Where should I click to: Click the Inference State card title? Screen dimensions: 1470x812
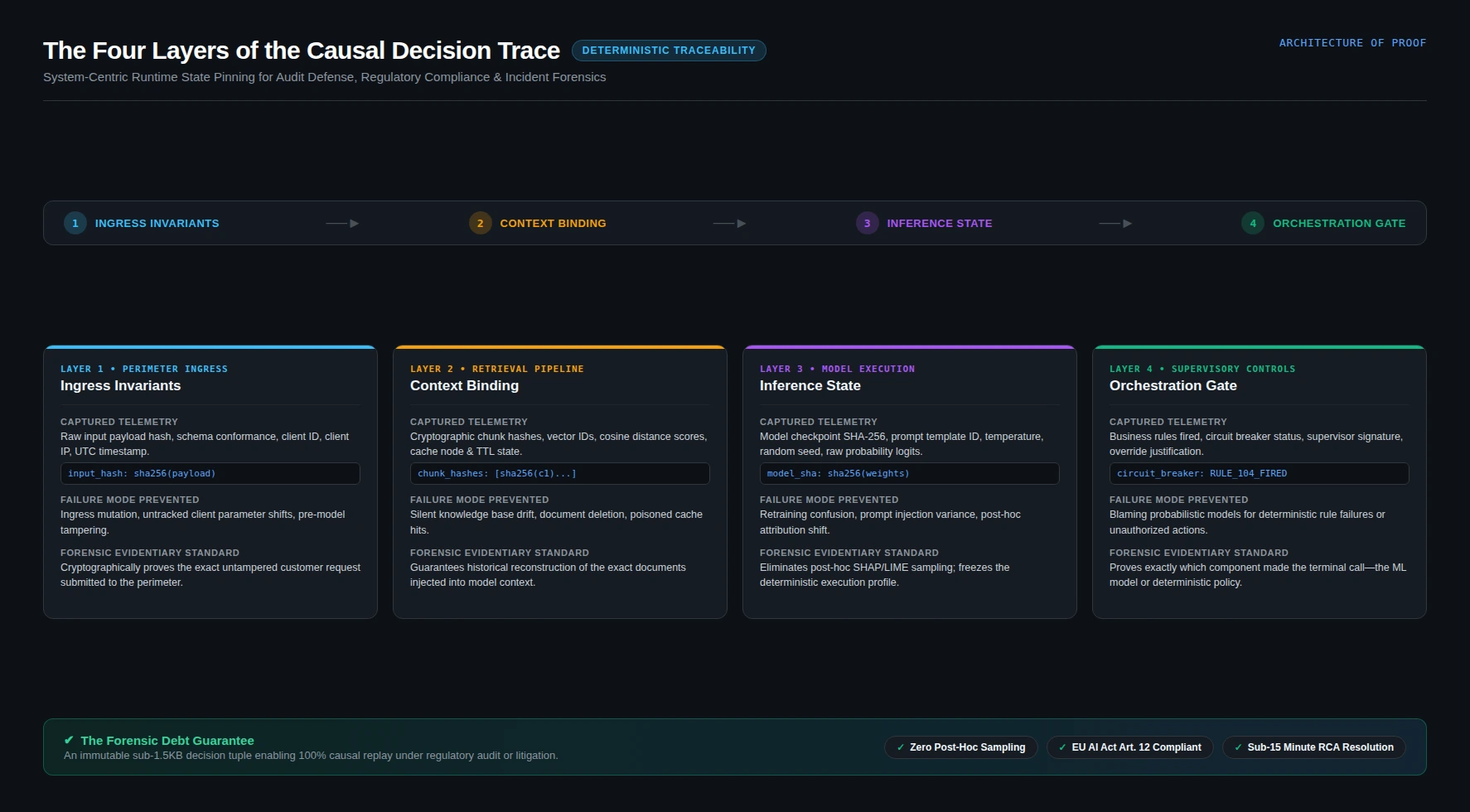pyautogui.click(x=810, y=386)
